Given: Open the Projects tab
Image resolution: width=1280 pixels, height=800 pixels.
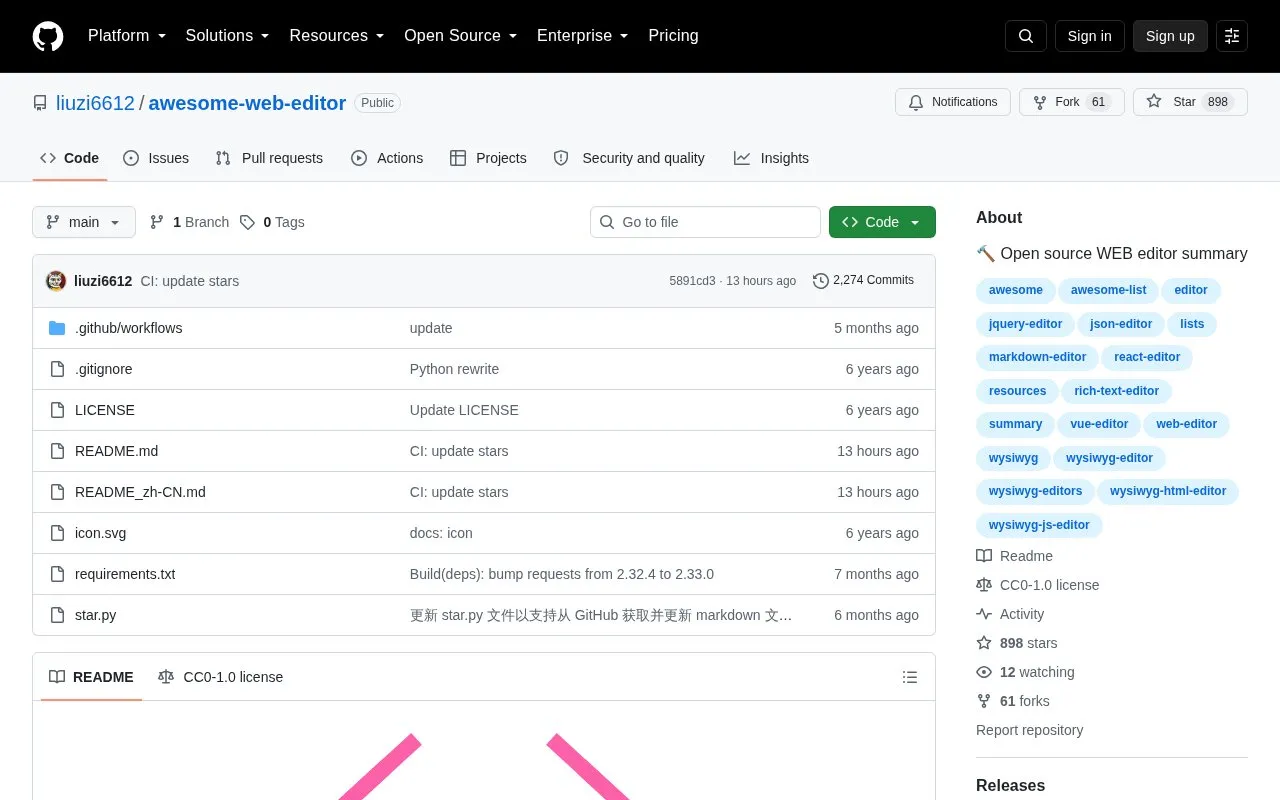Looking at the screenshot, I should coord(488,158).
